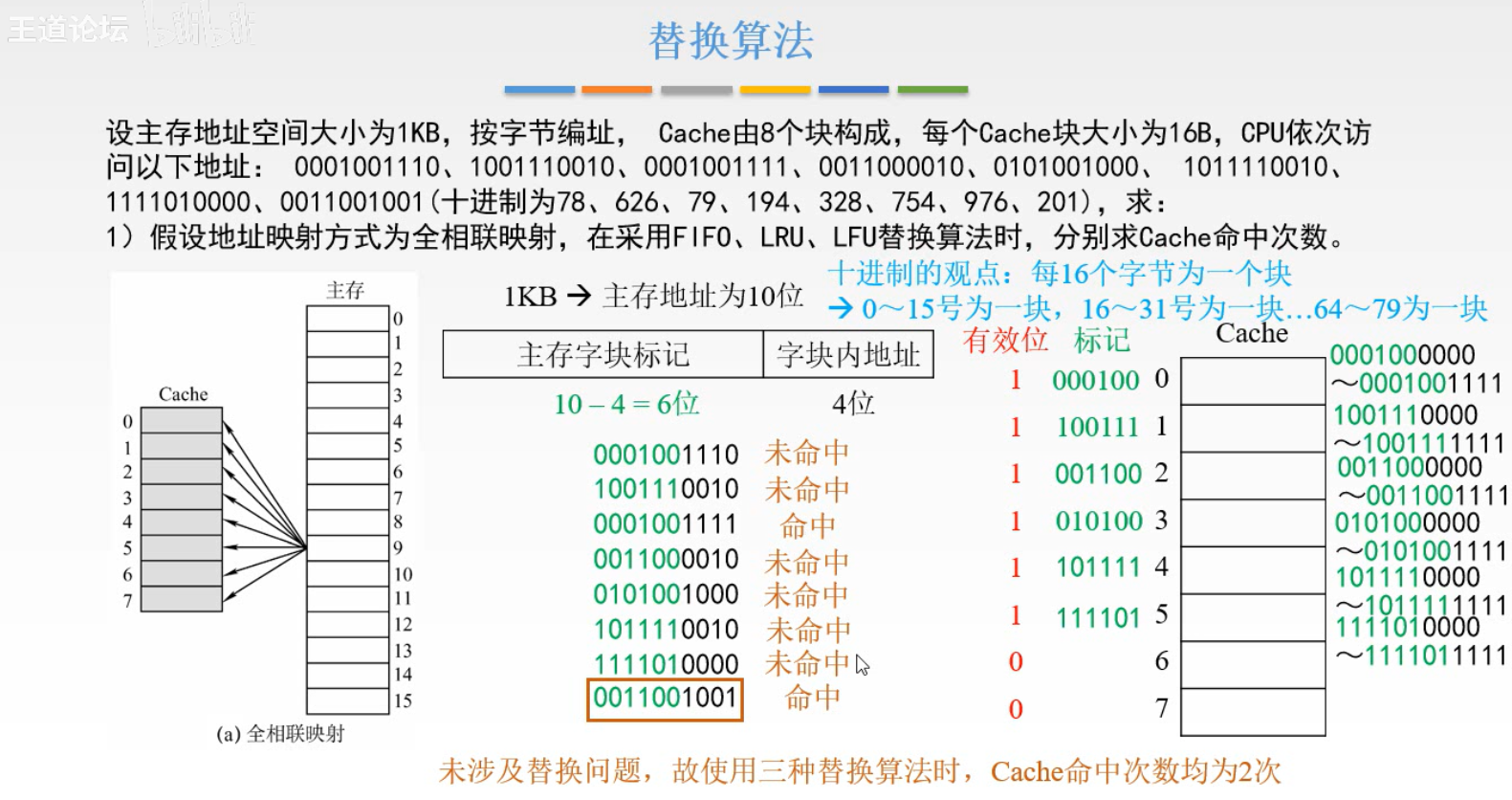This screenshot has width=1512, height=800.
Task: Click the (a) 全相联映射 caption
Action: [x=280, y=734]
